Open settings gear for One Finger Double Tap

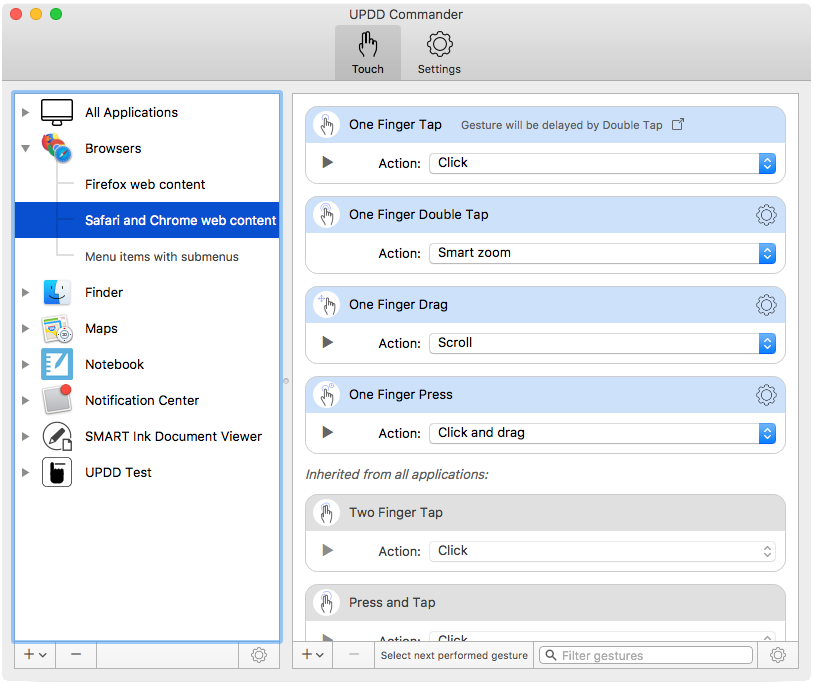click(x=766, y=215)
